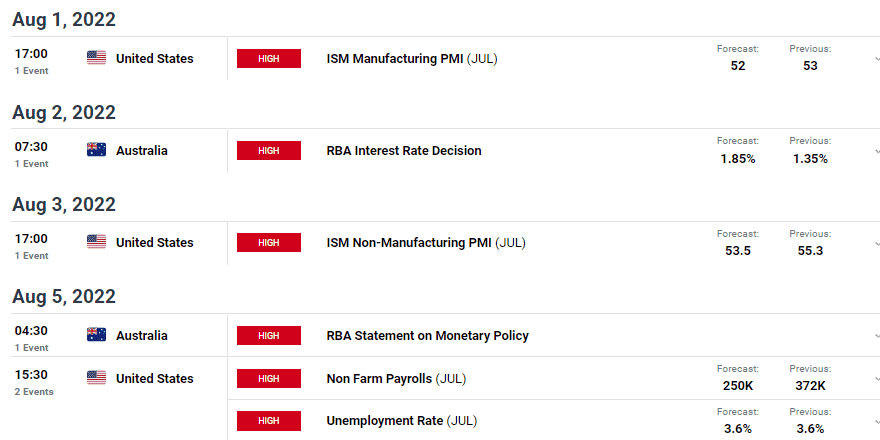Expand the Non Farm Payrolls details chevron
Screen dimensions: 880x440
(x=877, y=379)
